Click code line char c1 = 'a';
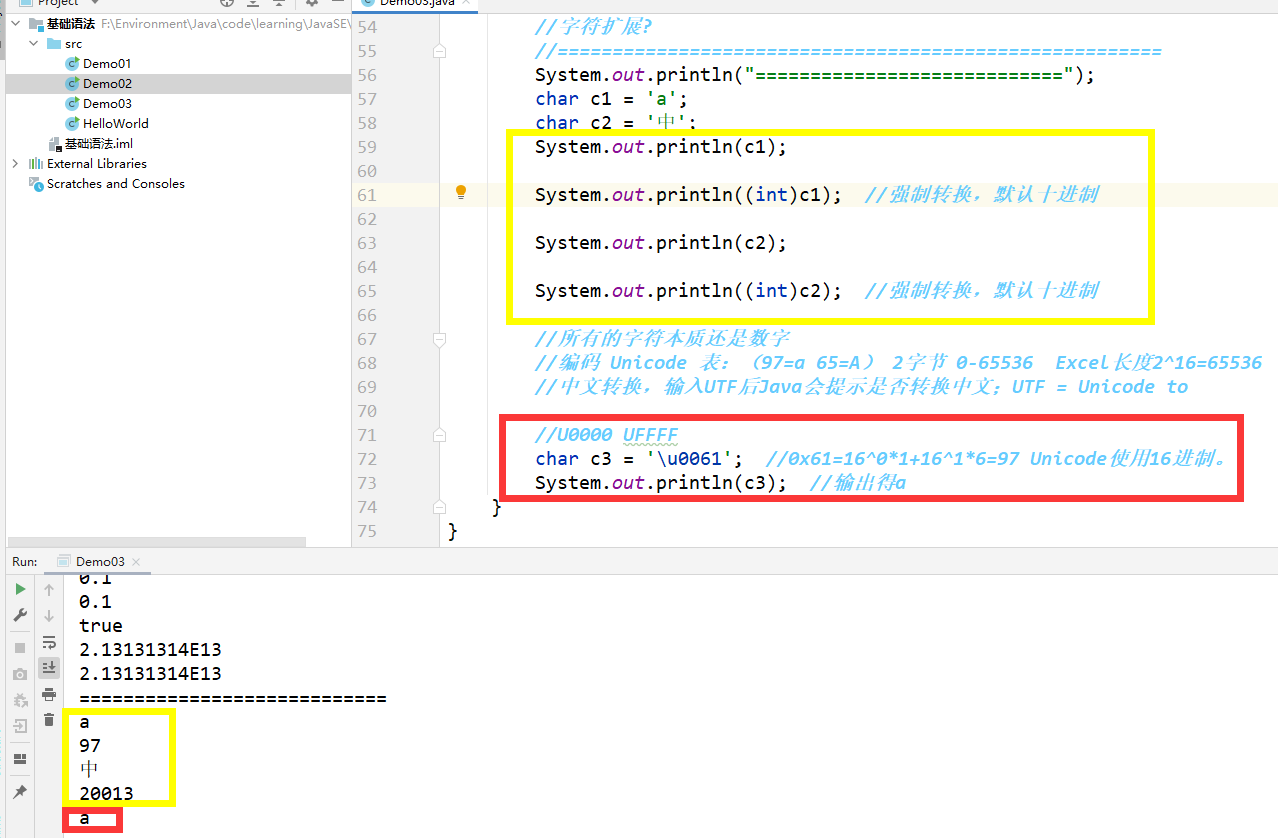The width and height of the screenshot is (1278, 838). click(x=612, y=99)
